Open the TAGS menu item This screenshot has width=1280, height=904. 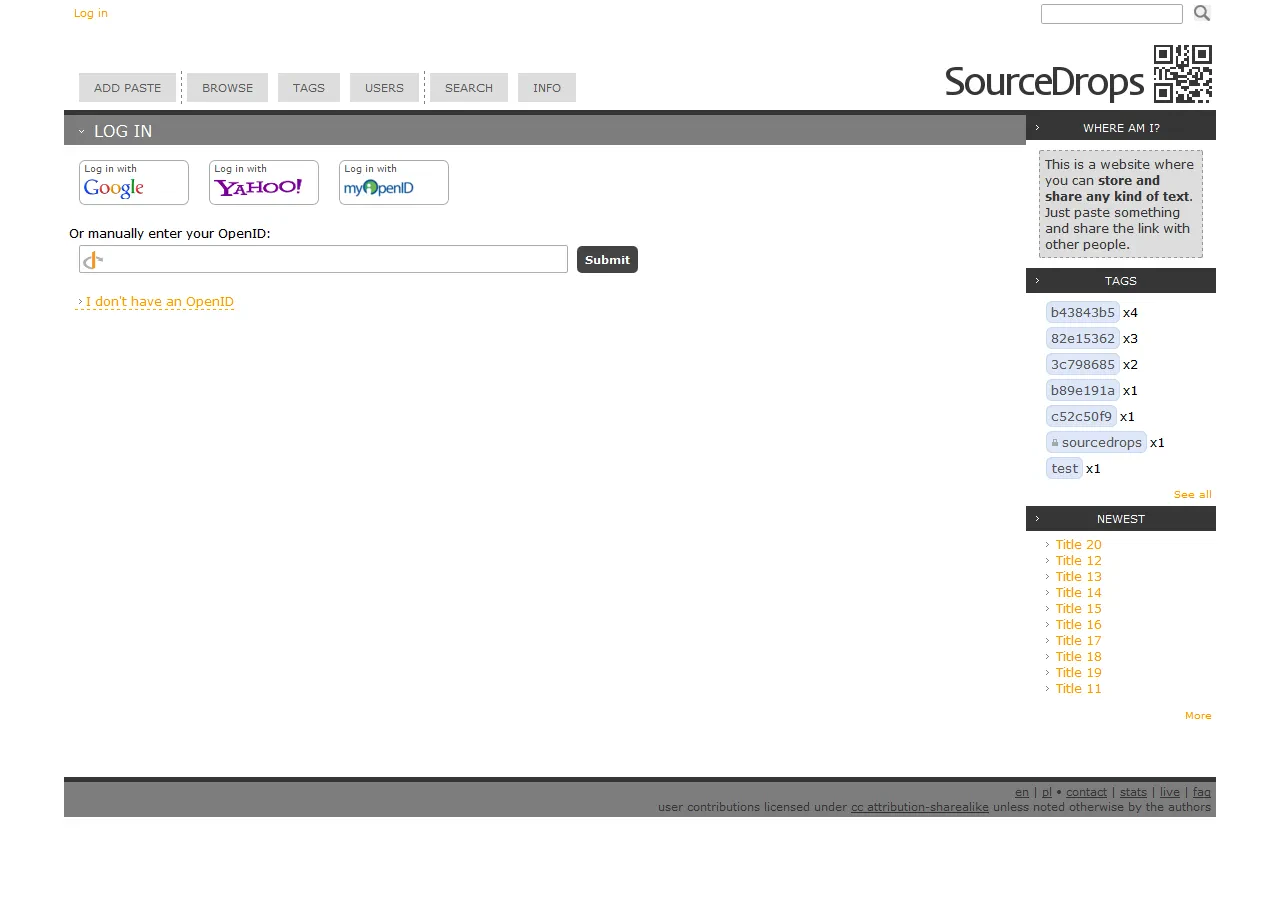(x=309, y=88)
